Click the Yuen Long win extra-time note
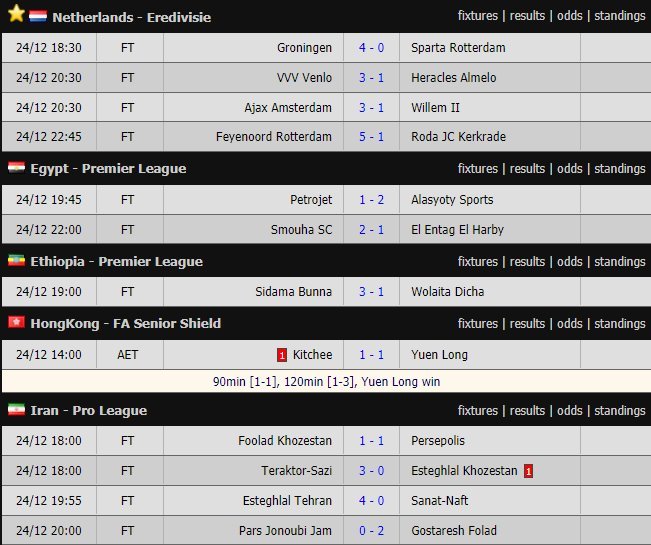The height and width of the screenshot is (545, 651). 326,382
